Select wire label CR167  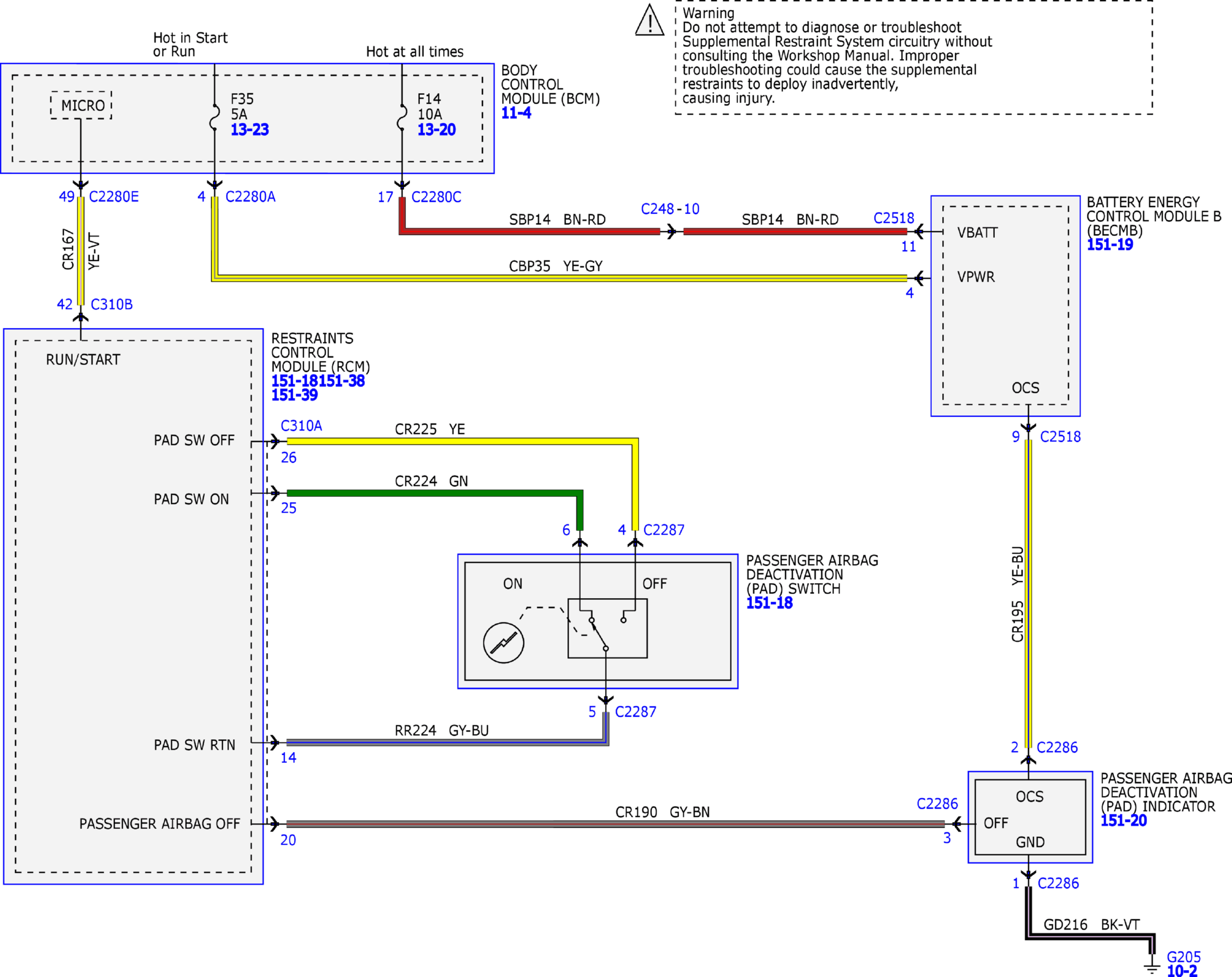(68, 249)
